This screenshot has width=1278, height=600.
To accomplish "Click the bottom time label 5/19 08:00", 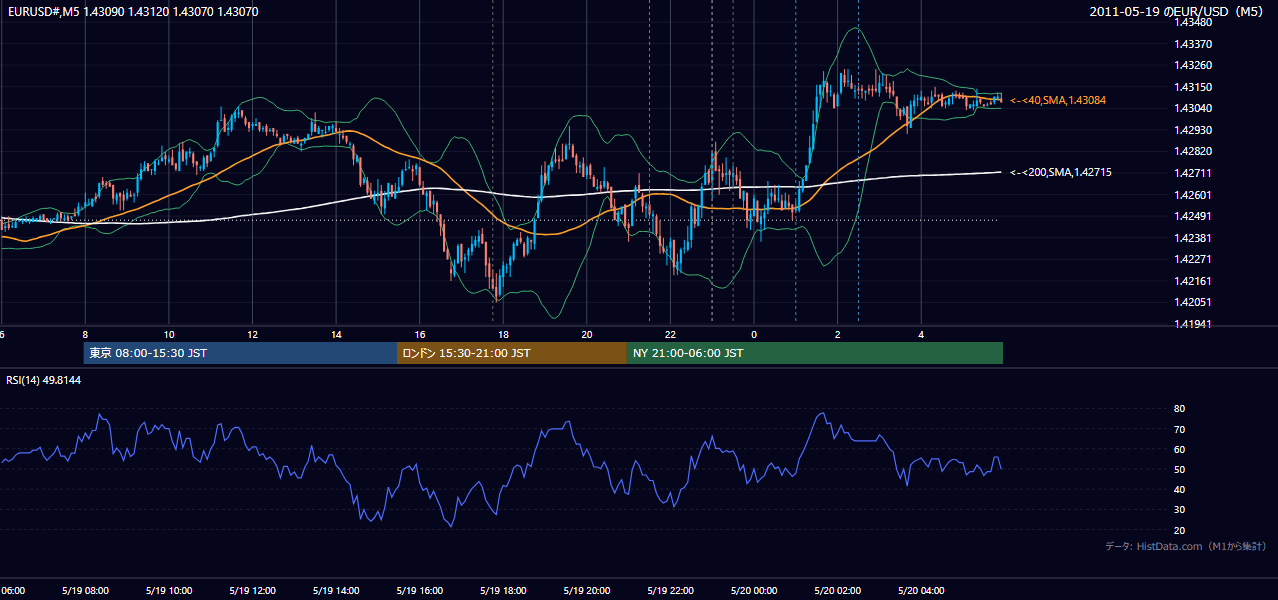I will pyautogui.click(x=85, y=590).
